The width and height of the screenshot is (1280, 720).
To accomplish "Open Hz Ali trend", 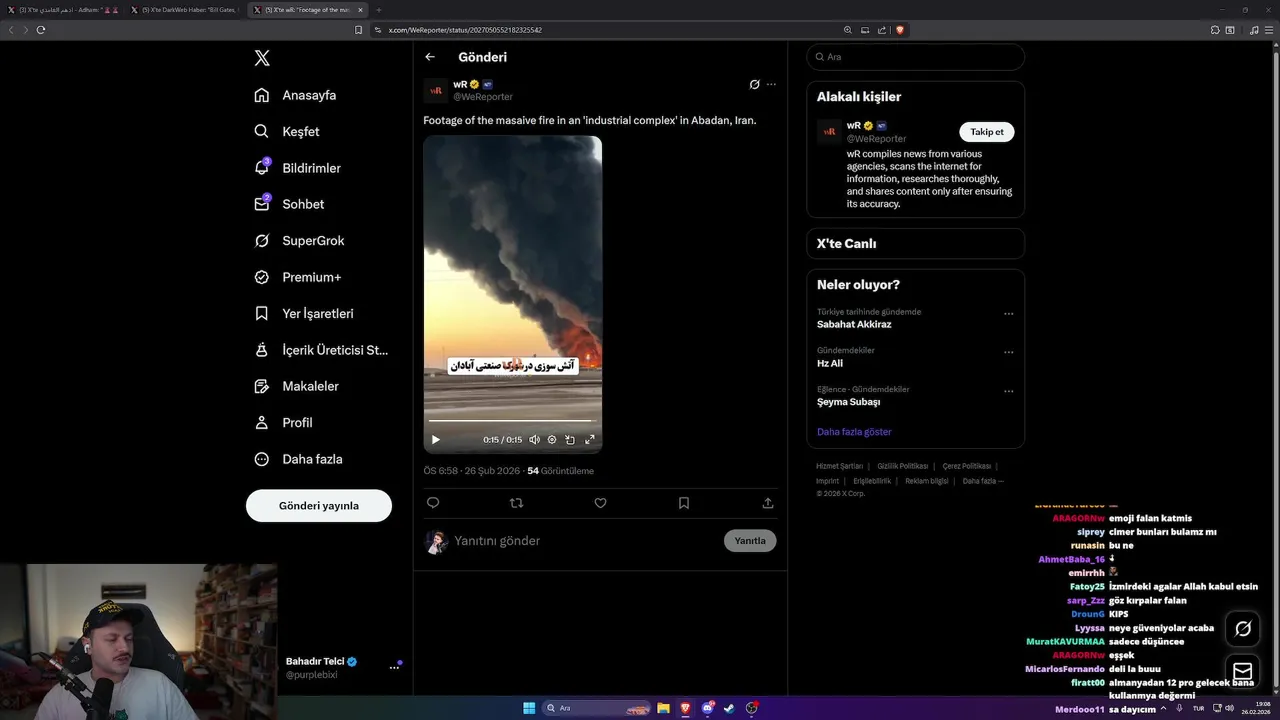I will click(830, 363).
